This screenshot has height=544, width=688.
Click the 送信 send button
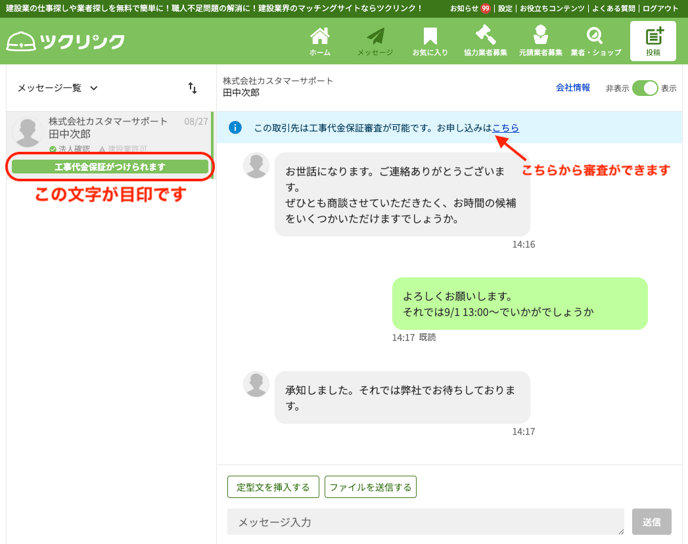click(x=652, y=522)
